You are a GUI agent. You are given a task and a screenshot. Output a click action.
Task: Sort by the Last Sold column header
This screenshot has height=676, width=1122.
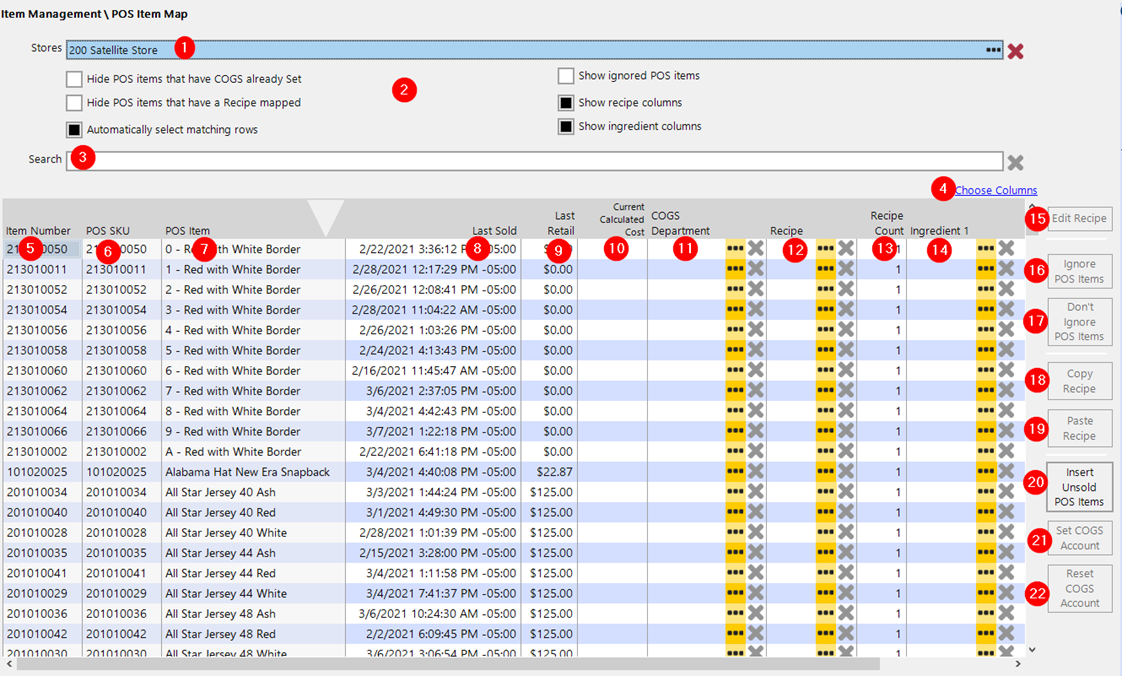pyautogui.click(x=494, y=231)
